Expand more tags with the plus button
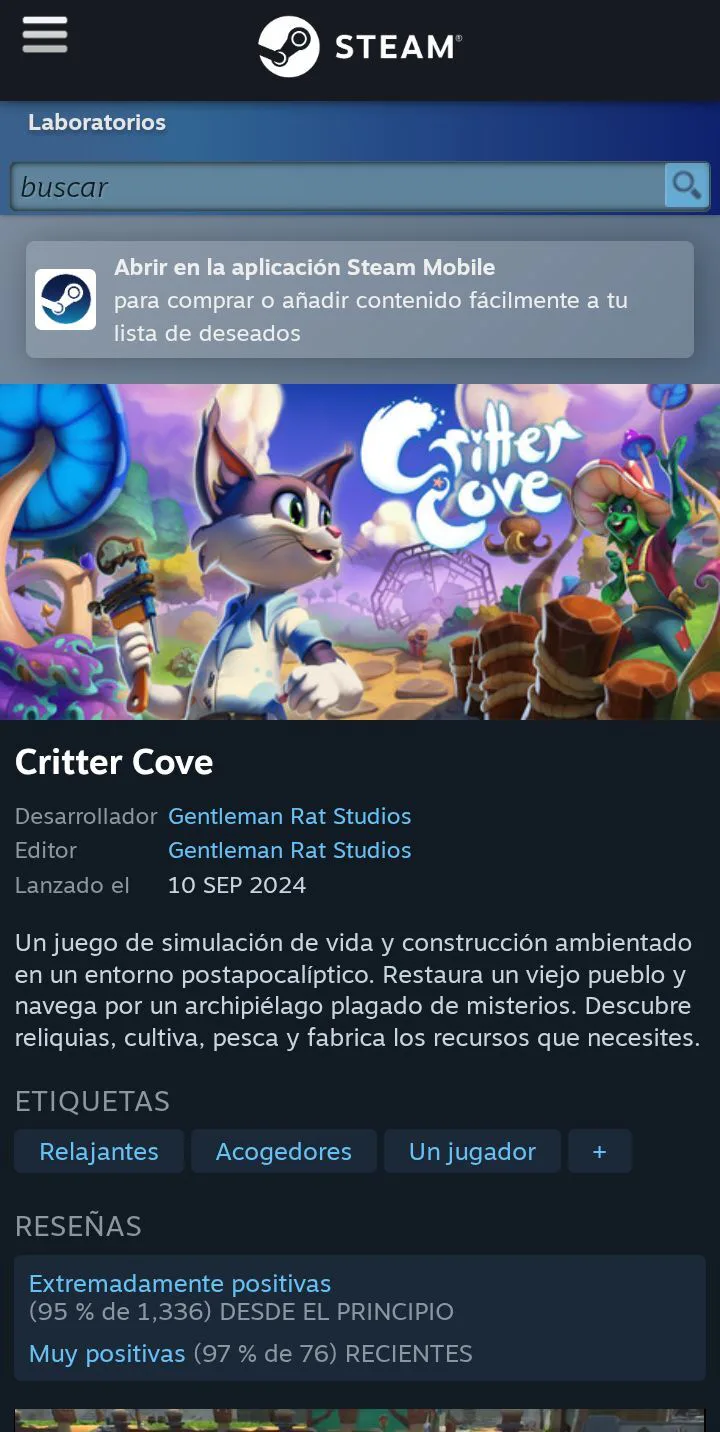Image resolution: width=720 pixels, height=1432 pixels. click(600, 1151)
